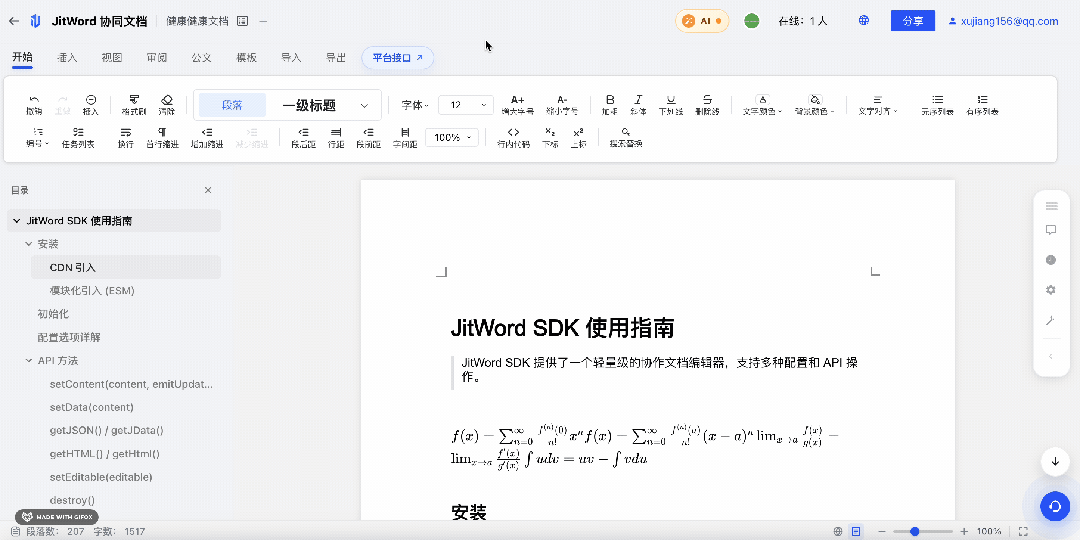Switch to the 公文 tab
Viewport: 1081px width, 541px height.
click(x=201, y=57)
